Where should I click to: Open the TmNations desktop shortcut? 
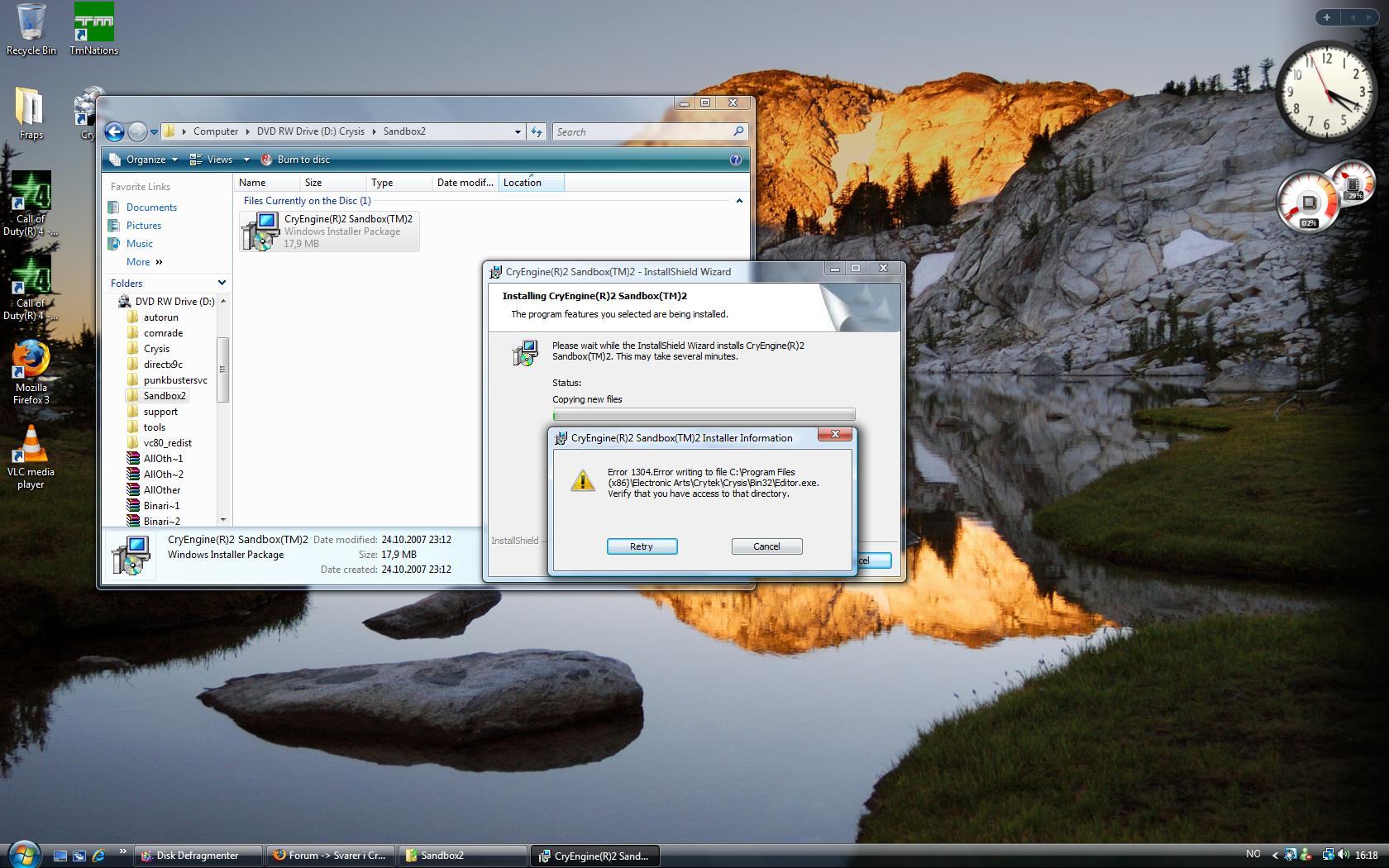coord(93,29)
